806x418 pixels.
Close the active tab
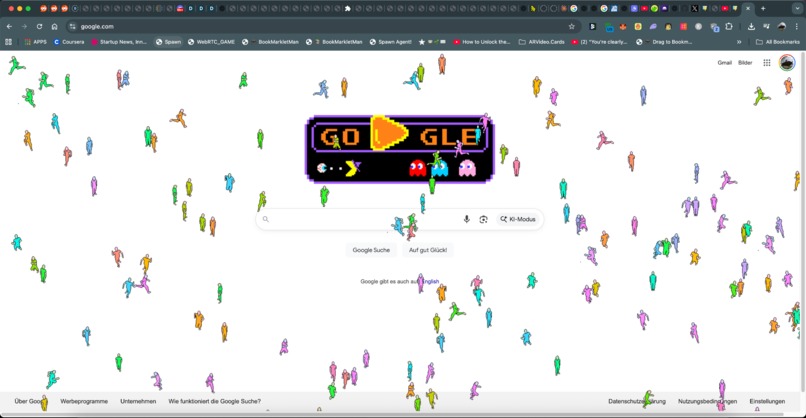pyautogui.click(x=748, y=8)
